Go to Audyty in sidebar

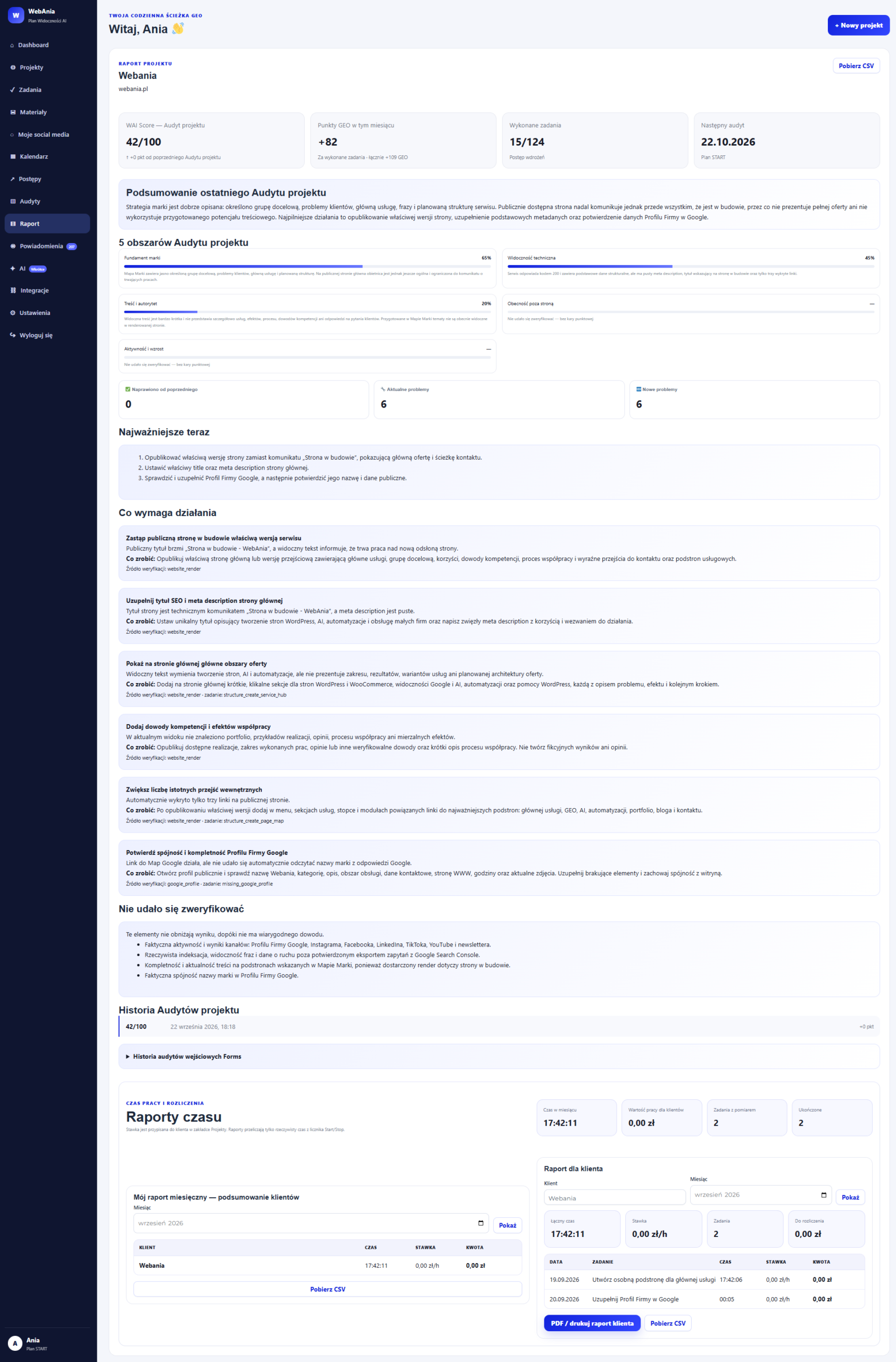(x=47, y=202)
